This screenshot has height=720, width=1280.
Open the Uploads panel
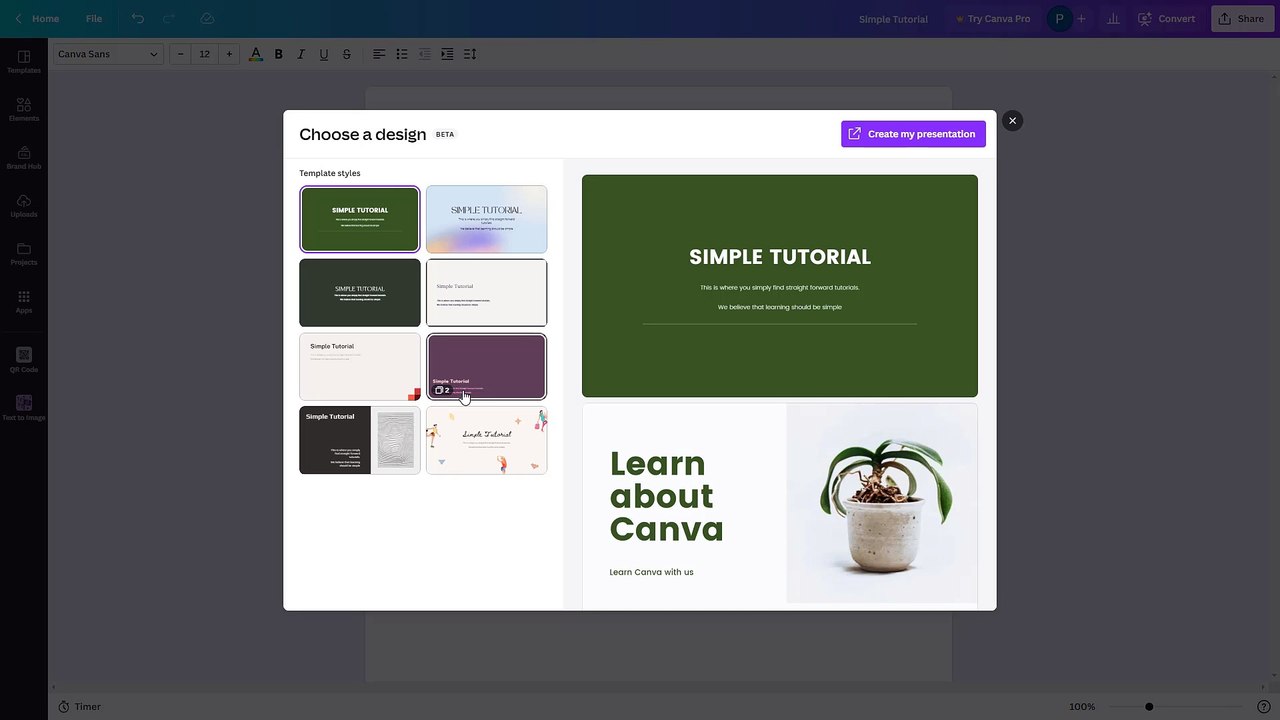click(x=24, y=205)
